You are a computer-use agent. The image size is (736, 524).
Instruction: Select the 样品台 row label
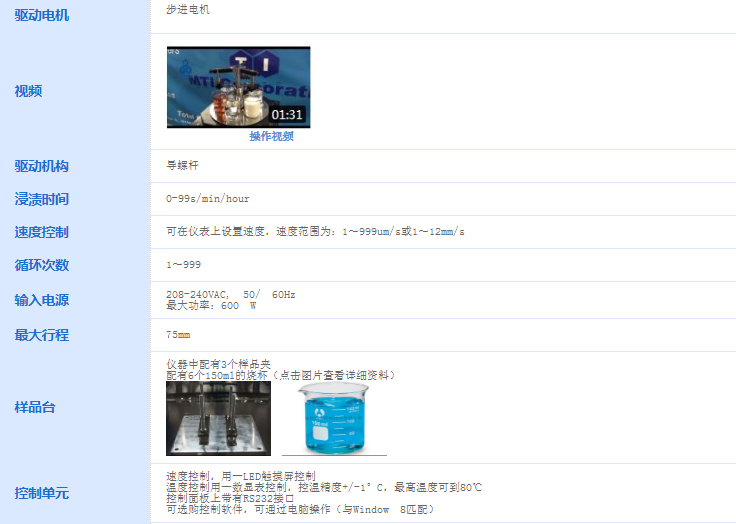[x=35, y=407]
